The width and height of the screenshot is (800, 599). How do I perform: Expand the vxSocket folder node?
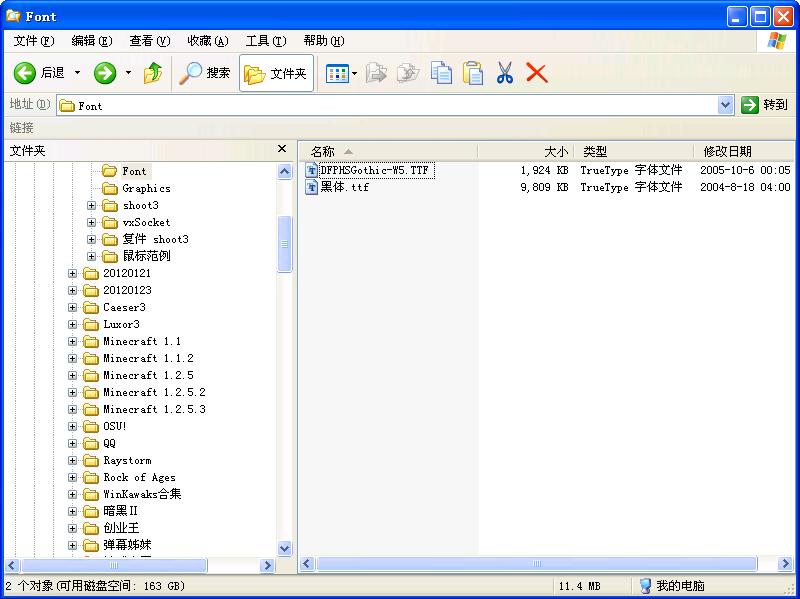click(91, 222)
